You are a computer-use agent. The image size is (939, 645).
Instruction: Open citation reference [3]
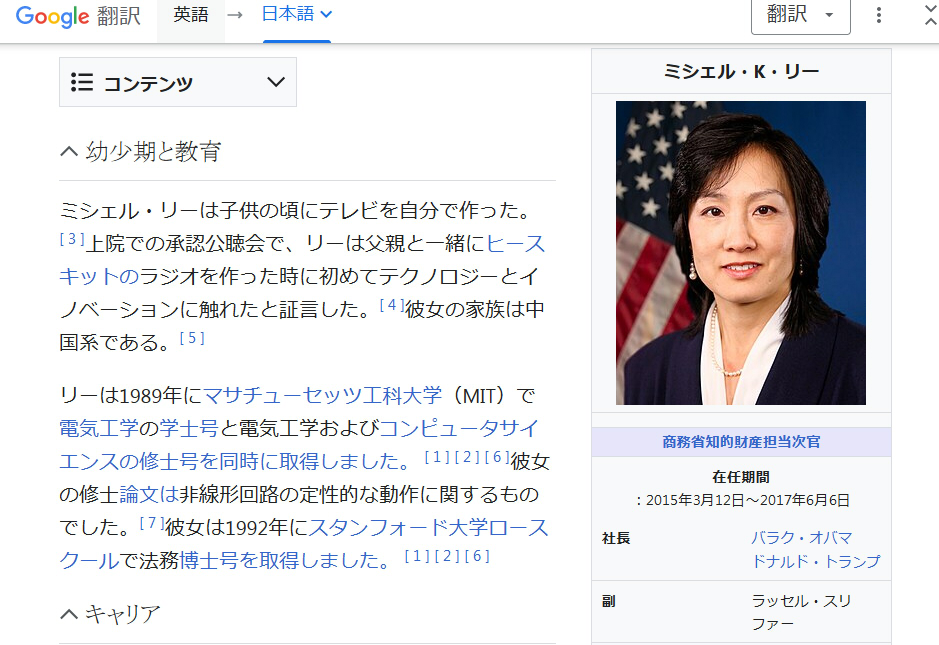coord(72,239)
